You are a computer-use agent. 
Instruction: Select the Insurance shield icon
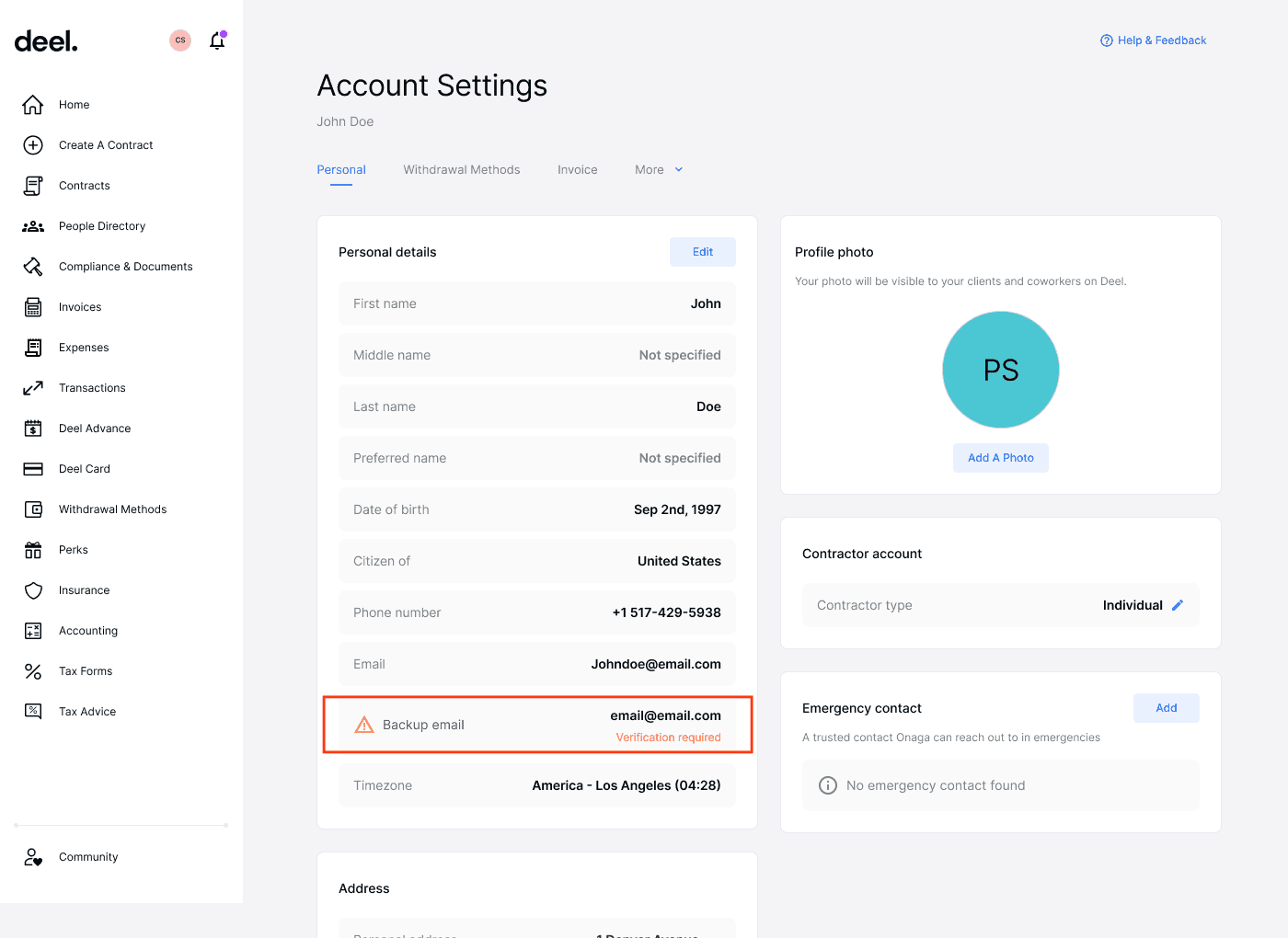[32, 589]
